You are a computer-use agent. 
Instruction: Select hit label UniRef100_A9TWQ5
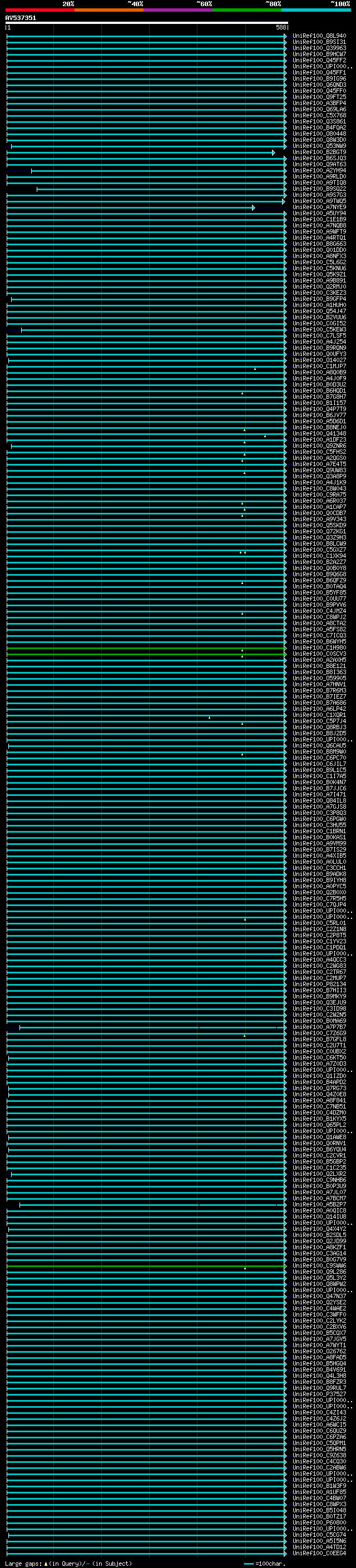point(319,201)
